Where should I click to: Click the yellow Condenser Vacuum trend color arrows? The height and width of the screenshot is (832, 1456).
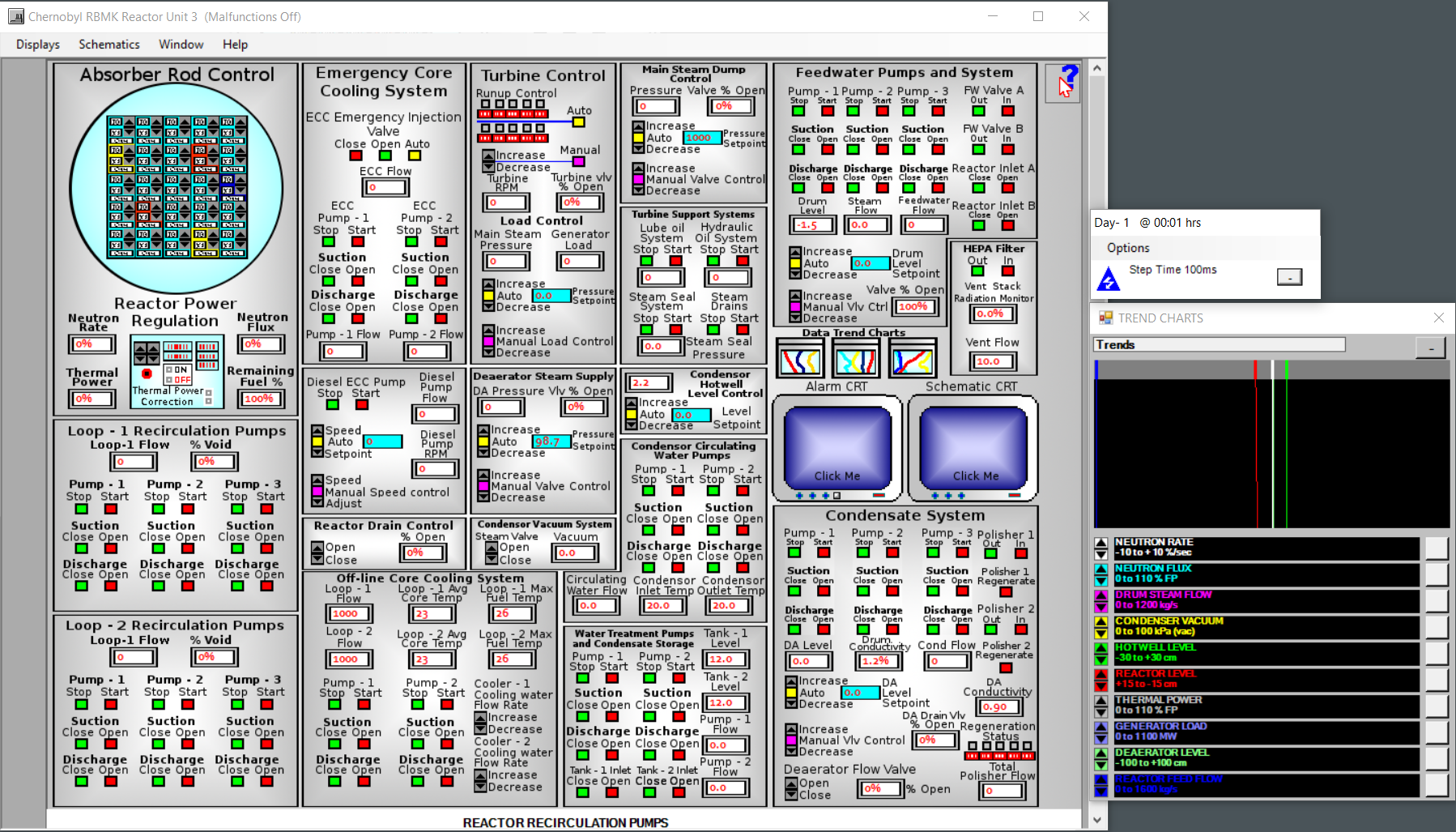coord(1101,627)
